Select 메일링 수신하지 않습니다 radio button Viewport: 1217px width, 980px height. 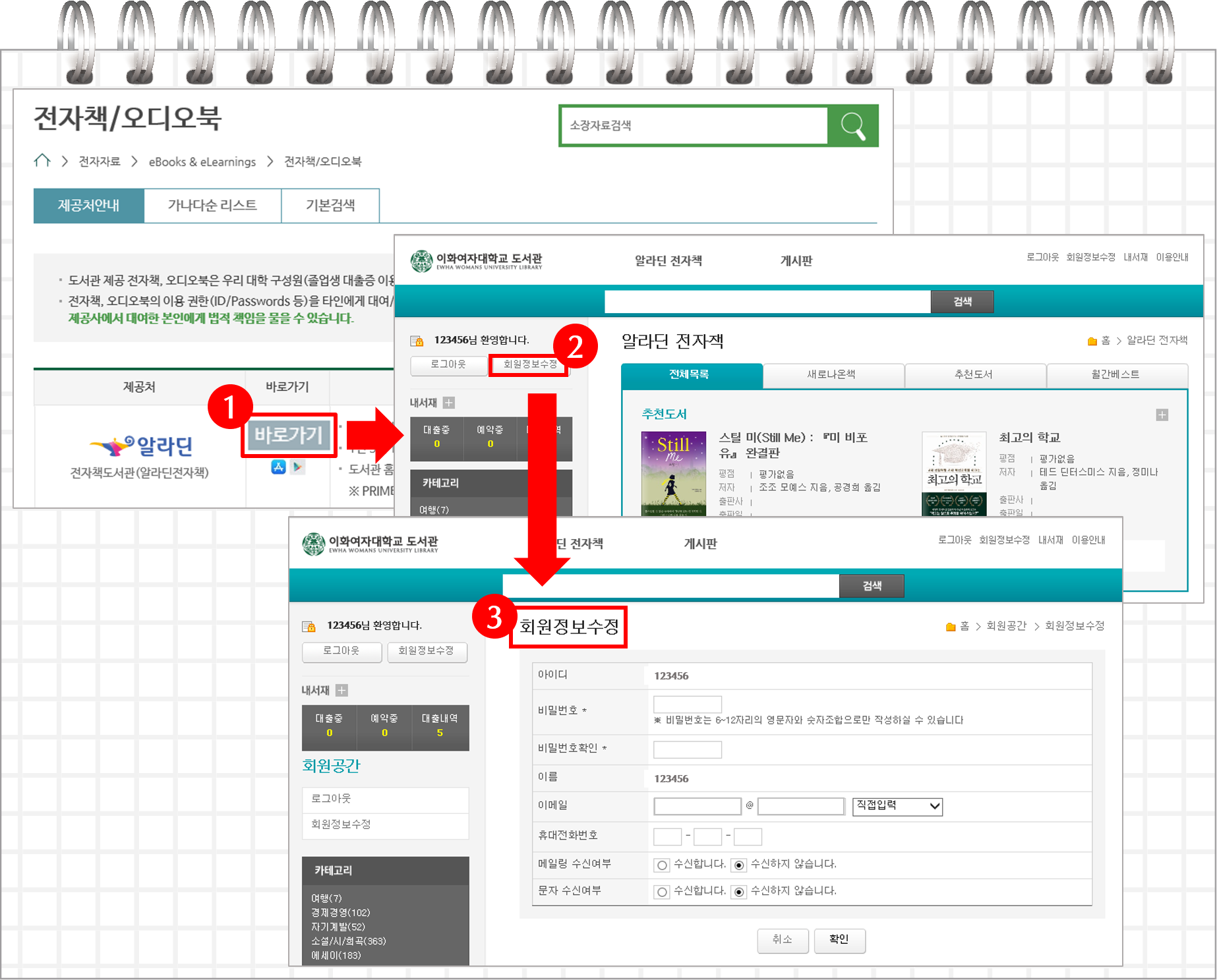pos(740,865)
